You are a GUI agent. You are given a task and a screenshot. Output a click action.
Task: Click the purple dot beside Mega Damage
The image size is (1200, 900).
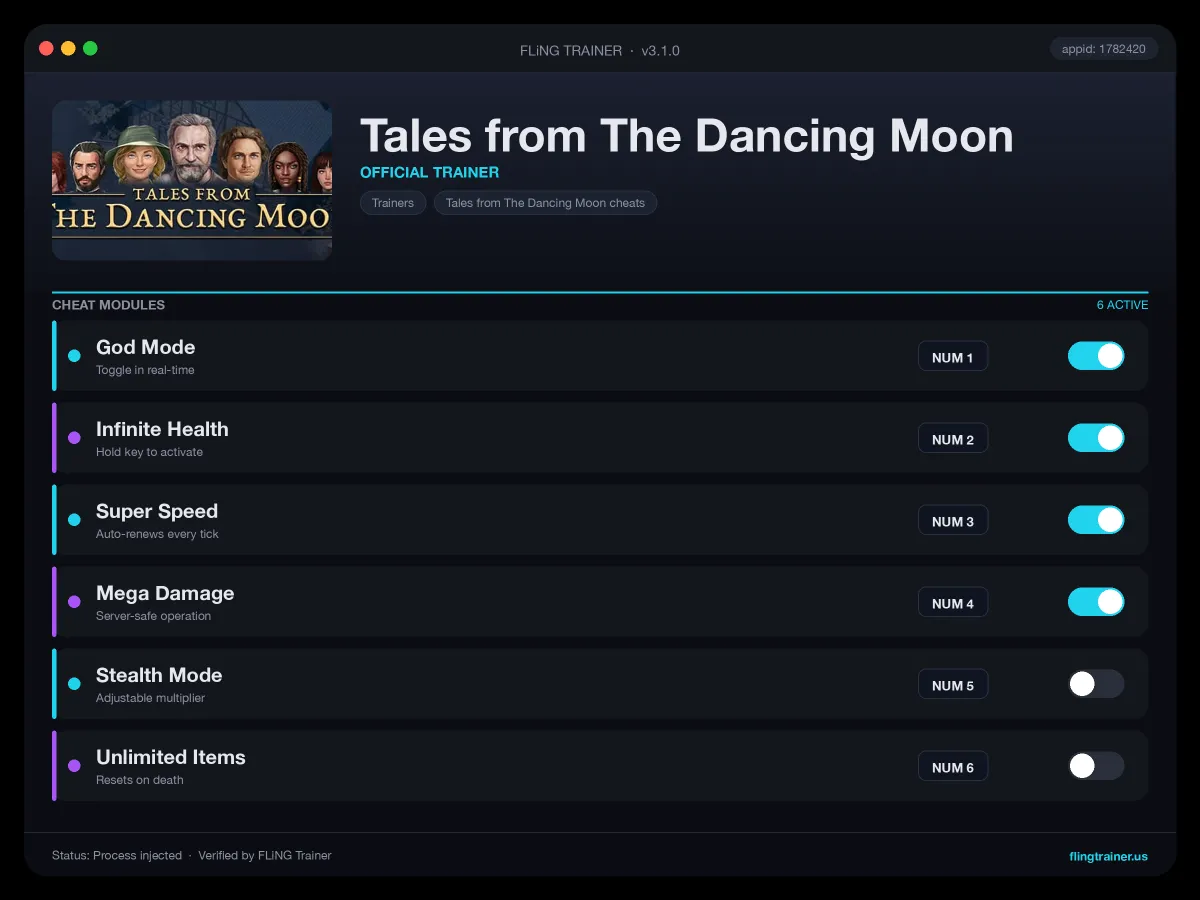(74, 602)
